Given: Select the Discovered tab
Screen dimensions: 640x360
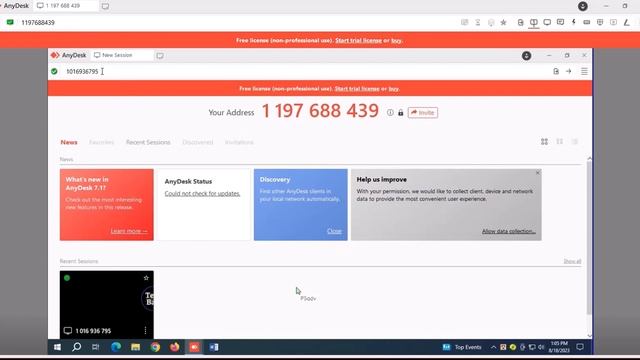Looking at the screenshot, I should click(x=198, y=142).
